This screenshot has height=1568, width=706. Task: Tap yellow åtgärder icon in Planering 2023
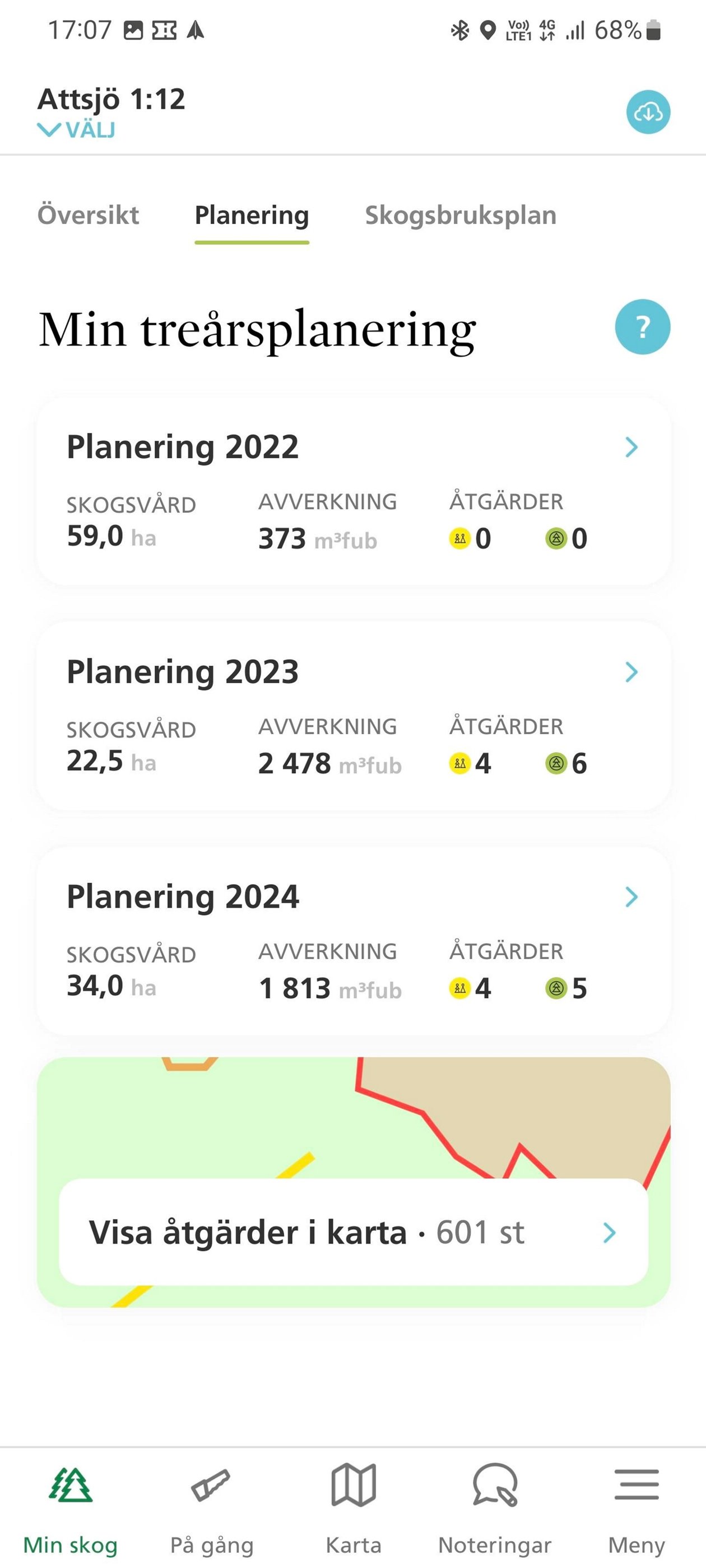460,763
